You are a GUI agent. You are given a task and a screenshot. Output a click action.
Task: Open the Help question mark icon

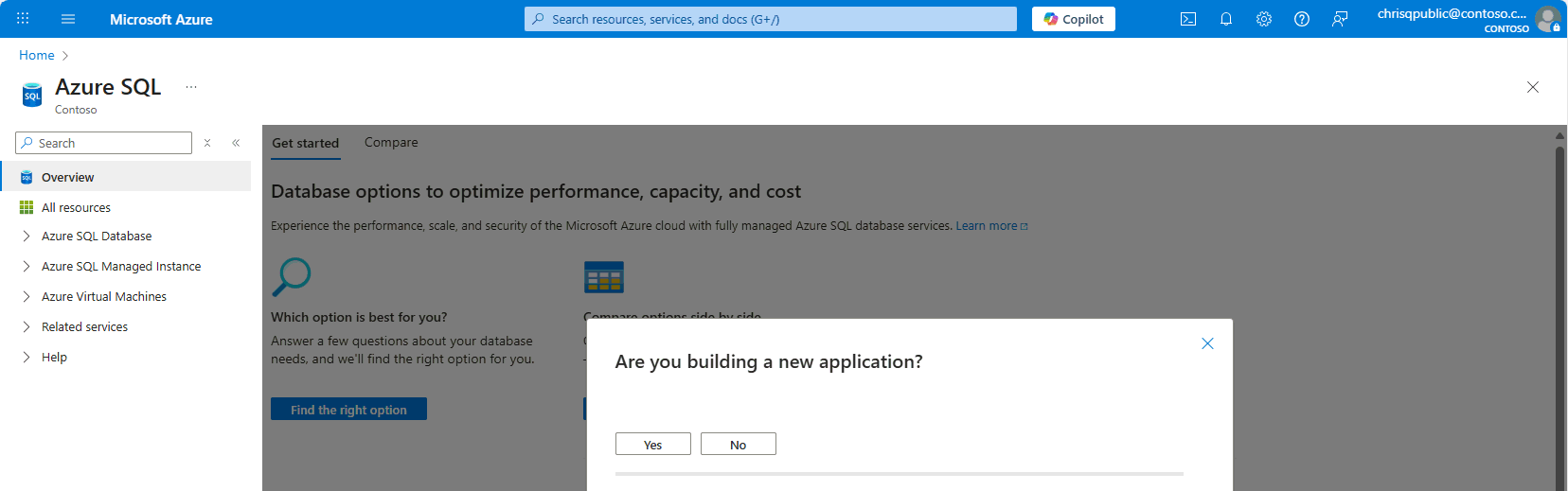pyautogui.click(x=1302, y=19)
